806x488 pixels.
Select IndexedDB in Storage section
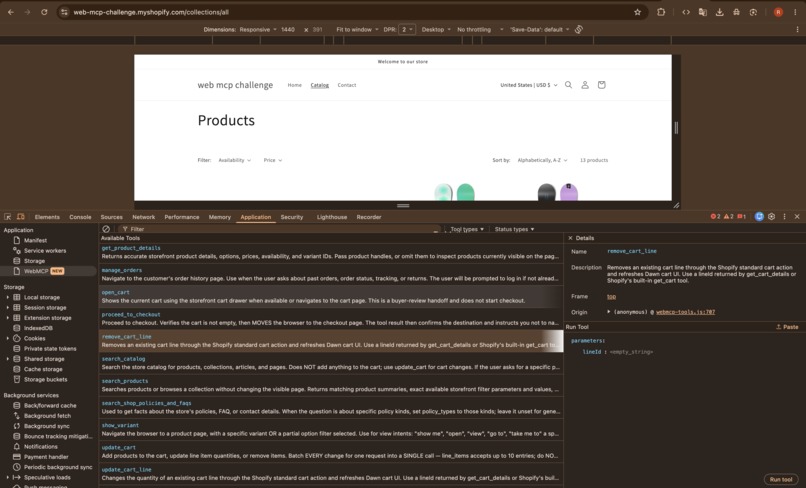(38, 328)
